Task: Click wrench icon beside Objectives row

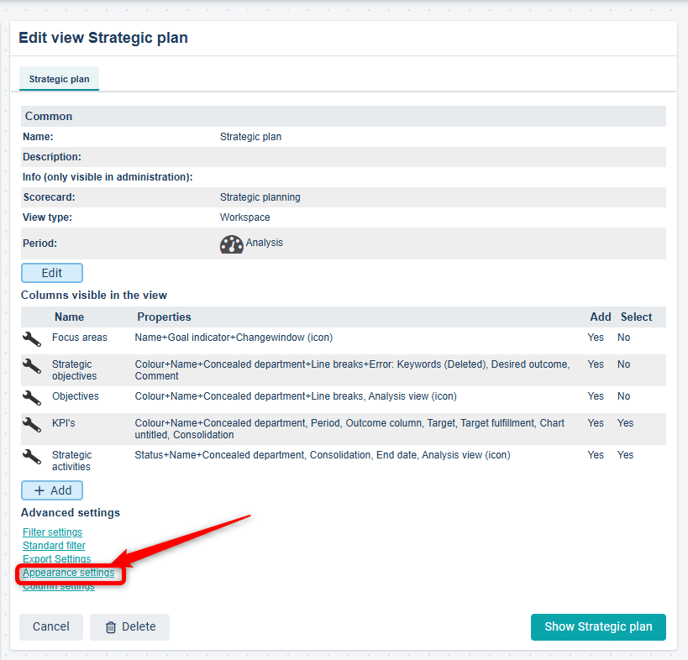Action: [x=32, y=397]
